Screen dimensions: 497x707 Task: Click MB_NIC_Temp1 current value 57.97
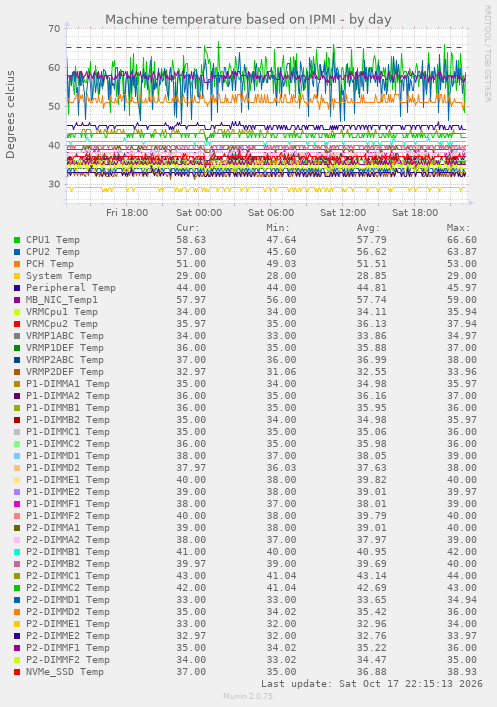point(191,300)
